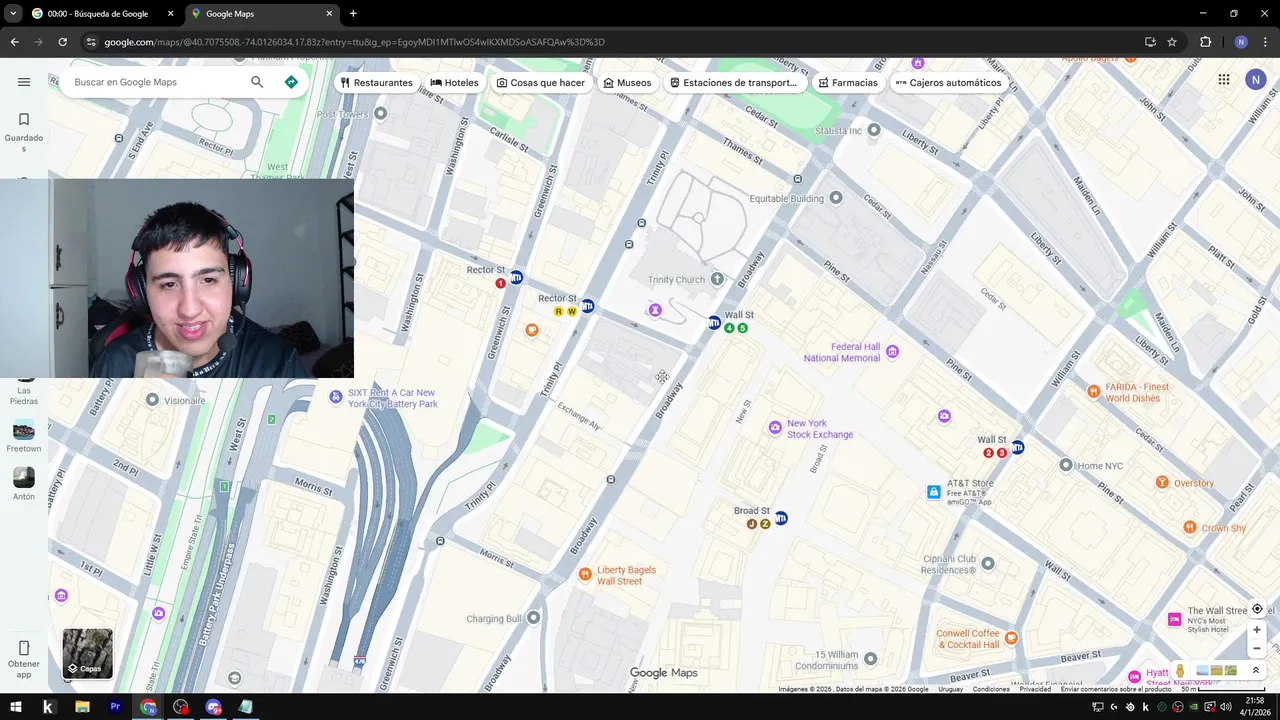The width and height of the screenshot is (1280, 720).
Task: Select the Estaciones de transporte chip
Action: point(734,83)
